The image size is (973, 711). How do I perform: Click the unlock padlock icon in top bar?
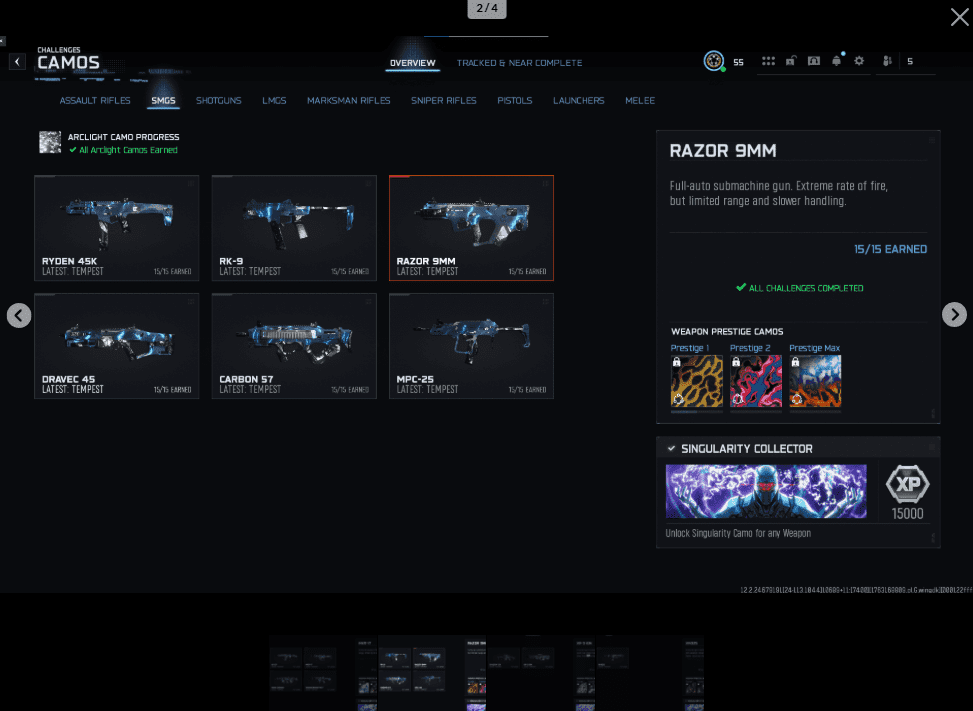pyautogui.click(x=791, y=61)
